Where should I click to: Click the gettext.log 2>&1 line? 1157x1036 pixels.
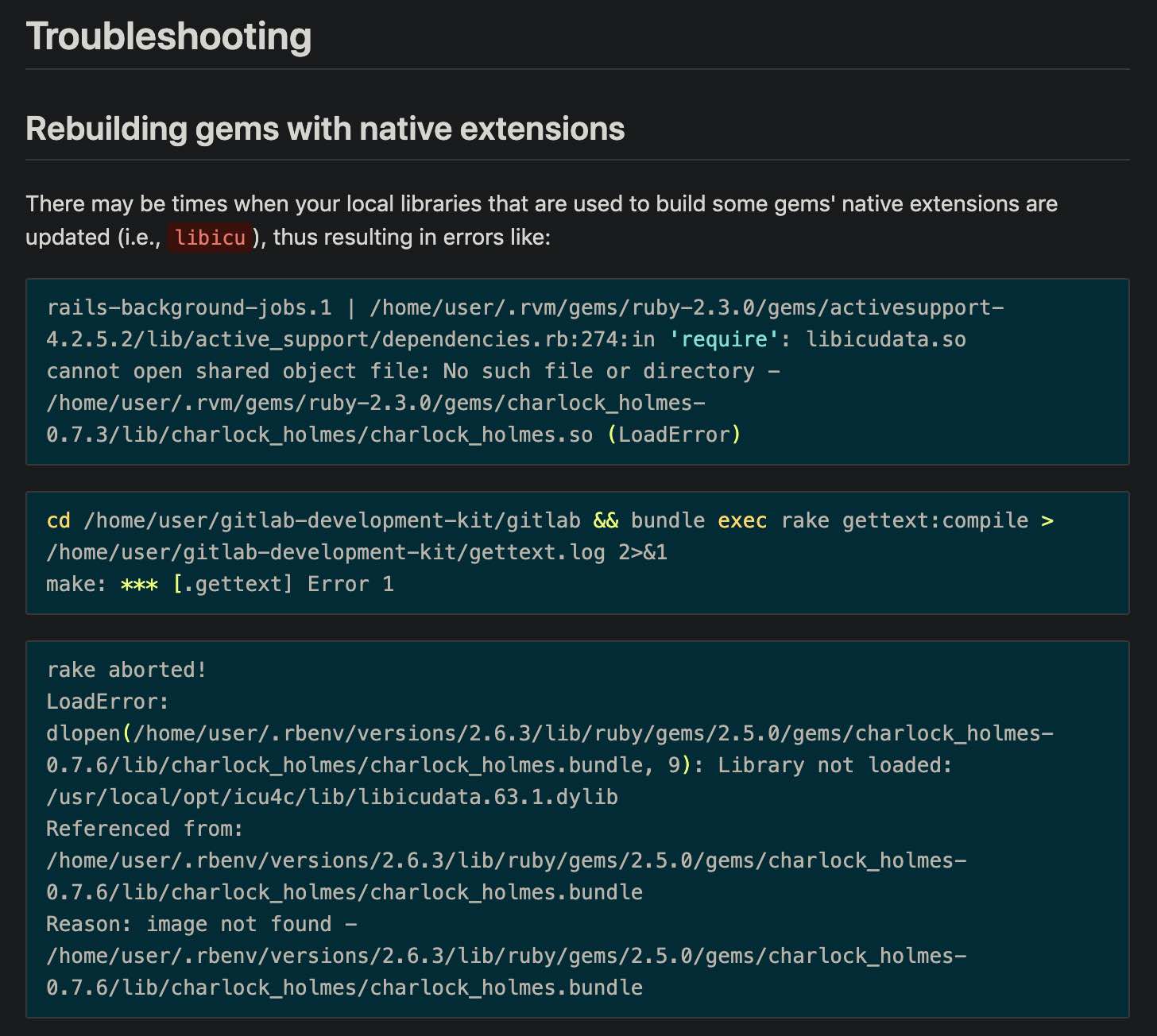[x=357, y=552]
